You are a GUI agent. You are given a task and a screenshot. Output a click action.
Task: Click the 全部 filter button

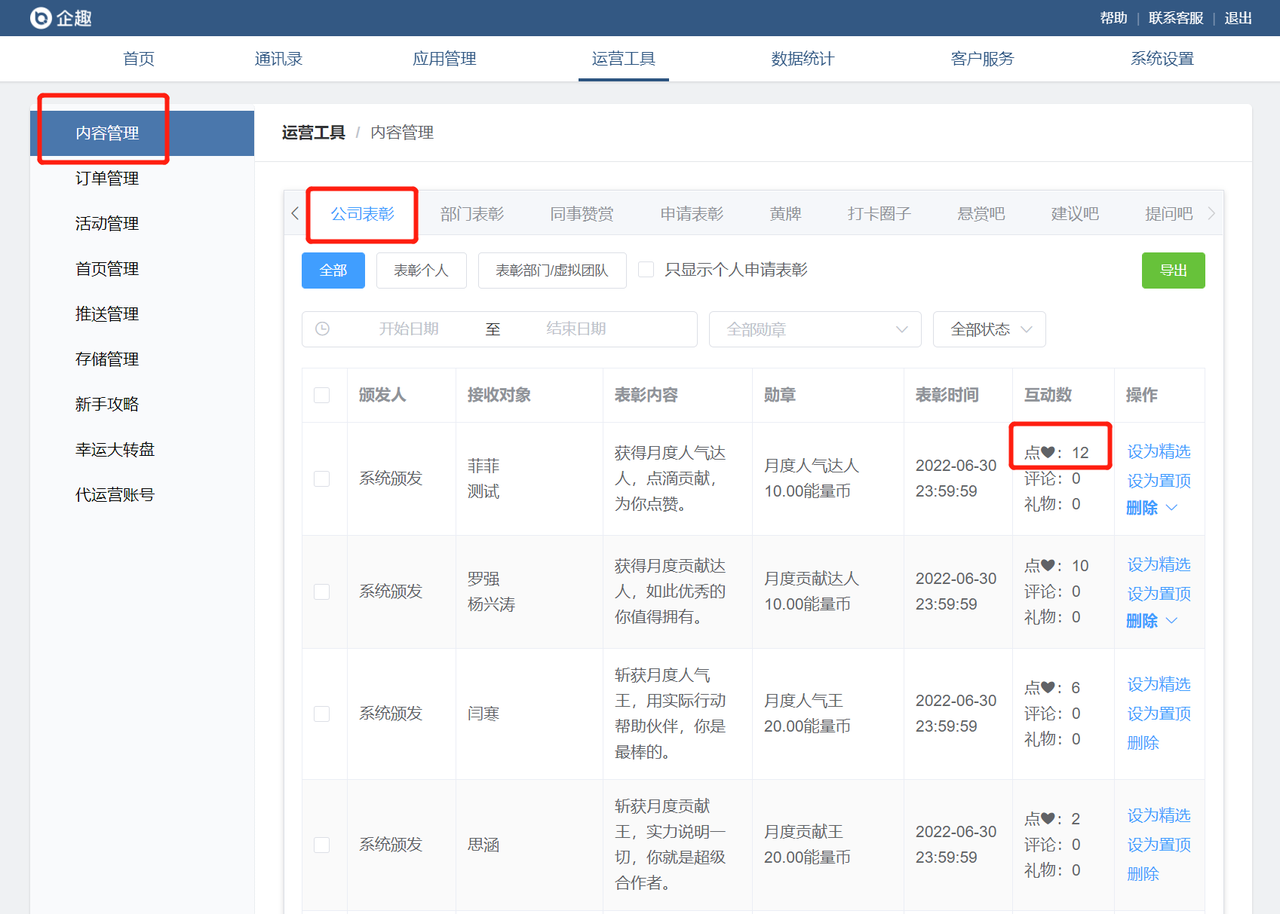333,270
